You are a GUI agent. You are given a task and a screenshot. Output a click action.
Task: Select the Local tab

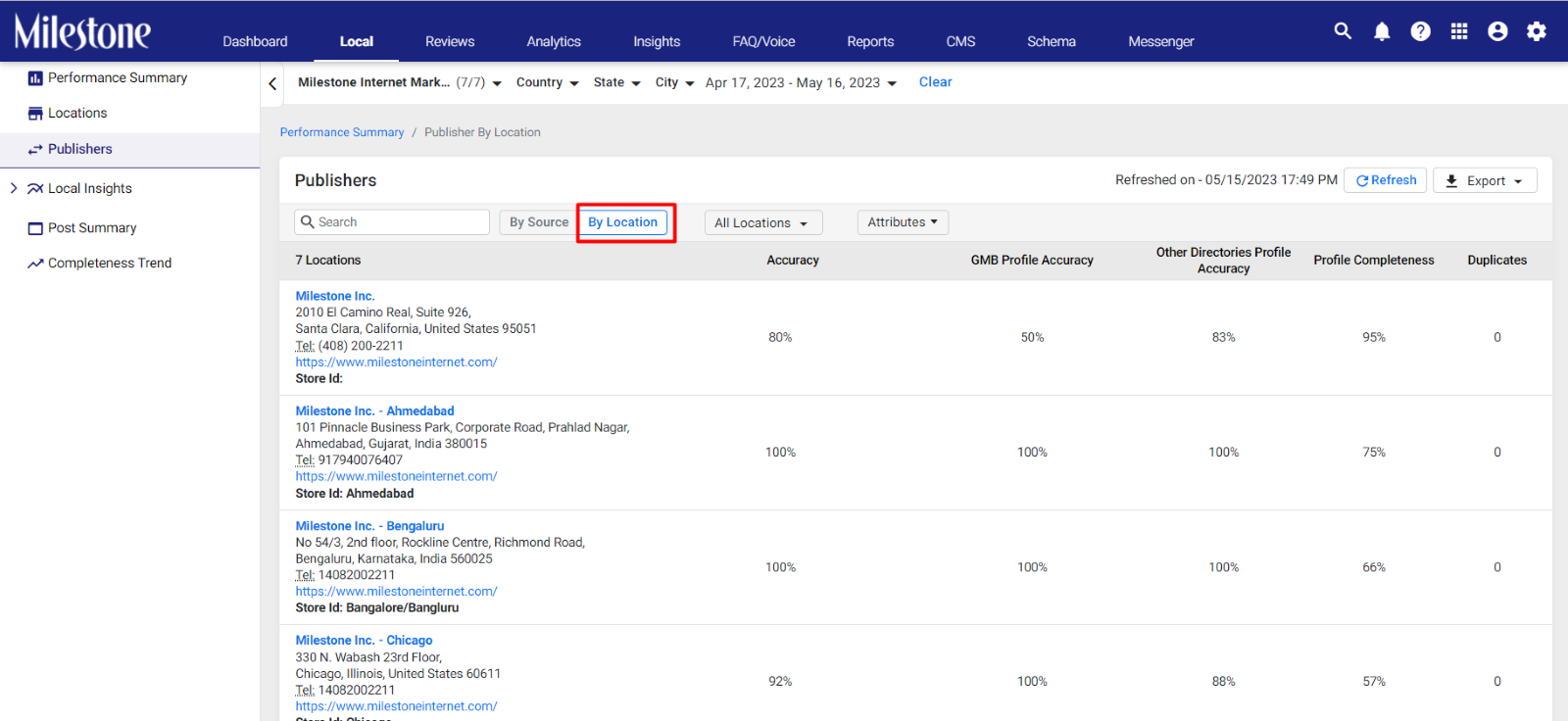pos(357,41)
